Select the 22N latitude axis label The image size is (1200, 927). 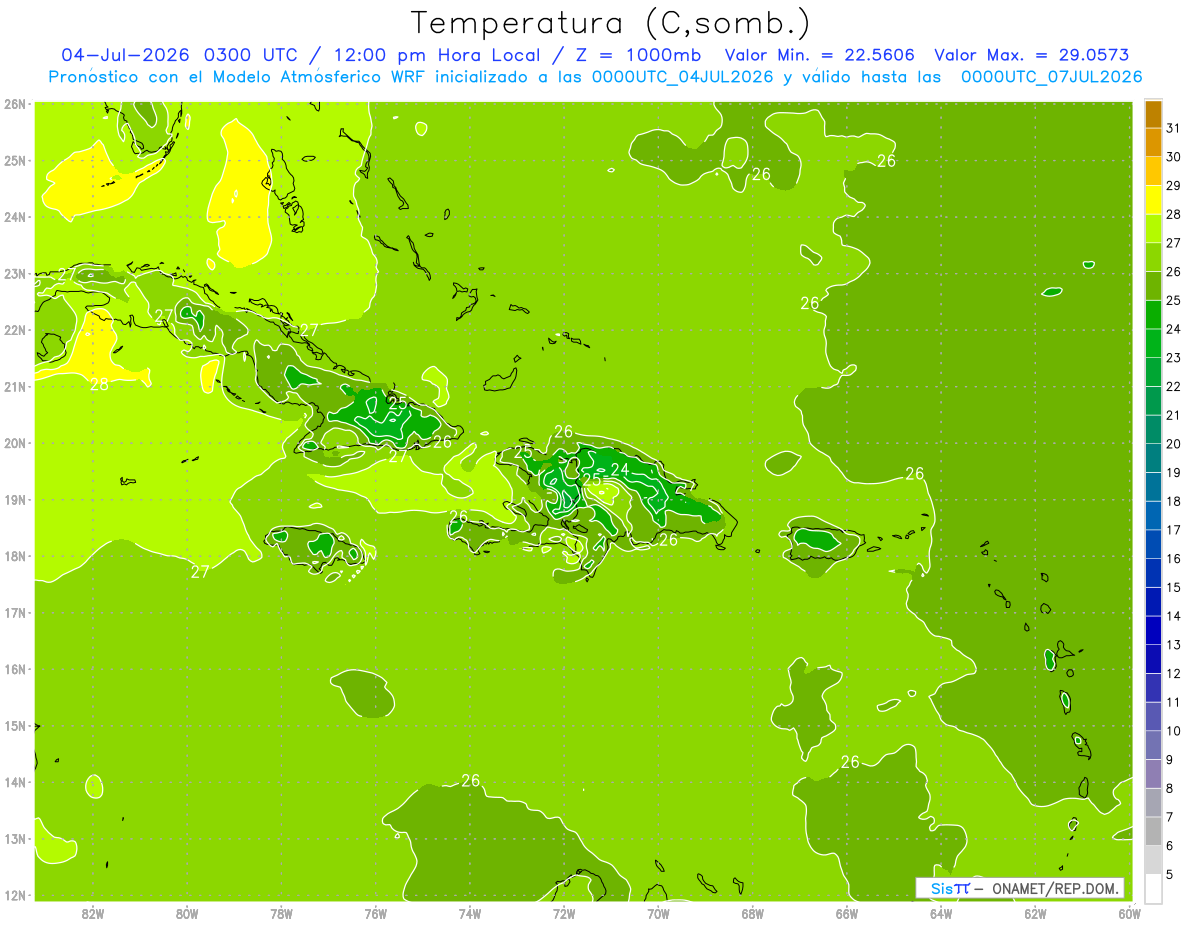click(x=14, y=330)
